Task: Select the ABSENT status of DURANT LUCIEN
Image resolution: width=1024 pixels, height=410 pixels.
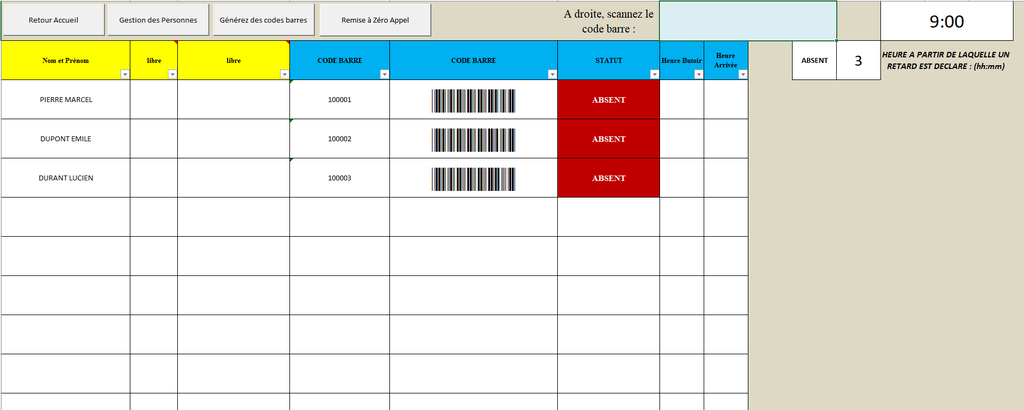Action: pos(609,178)
